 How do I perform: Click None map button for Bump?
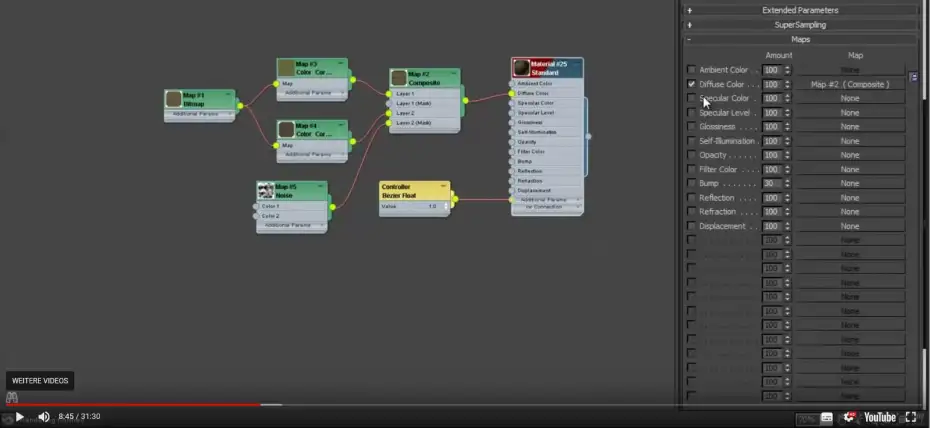coord(850,183)
